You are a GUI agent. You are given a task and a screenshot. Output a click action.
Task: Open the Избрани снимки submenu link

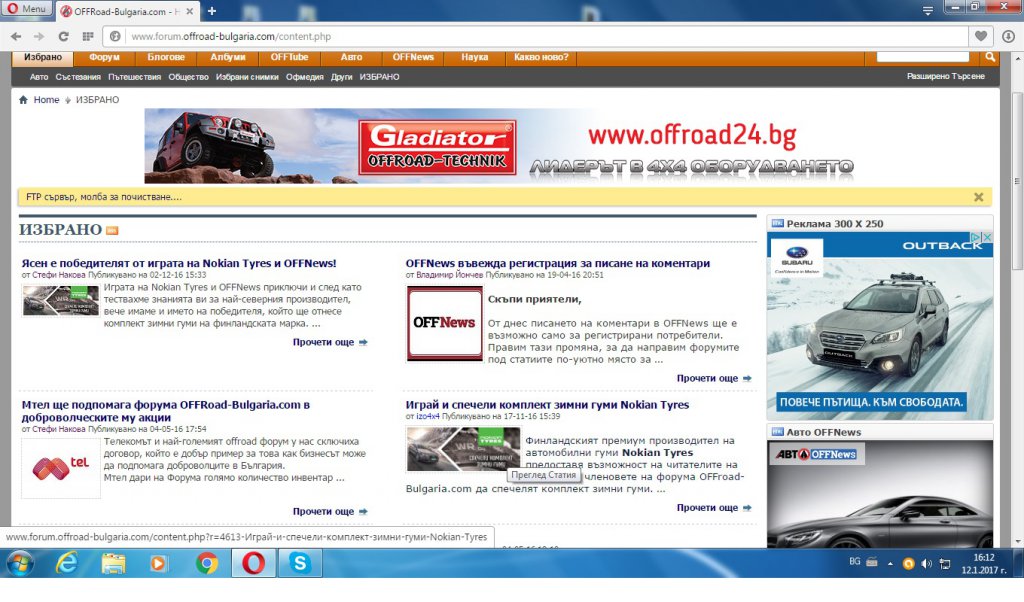(x=247, y=77)
